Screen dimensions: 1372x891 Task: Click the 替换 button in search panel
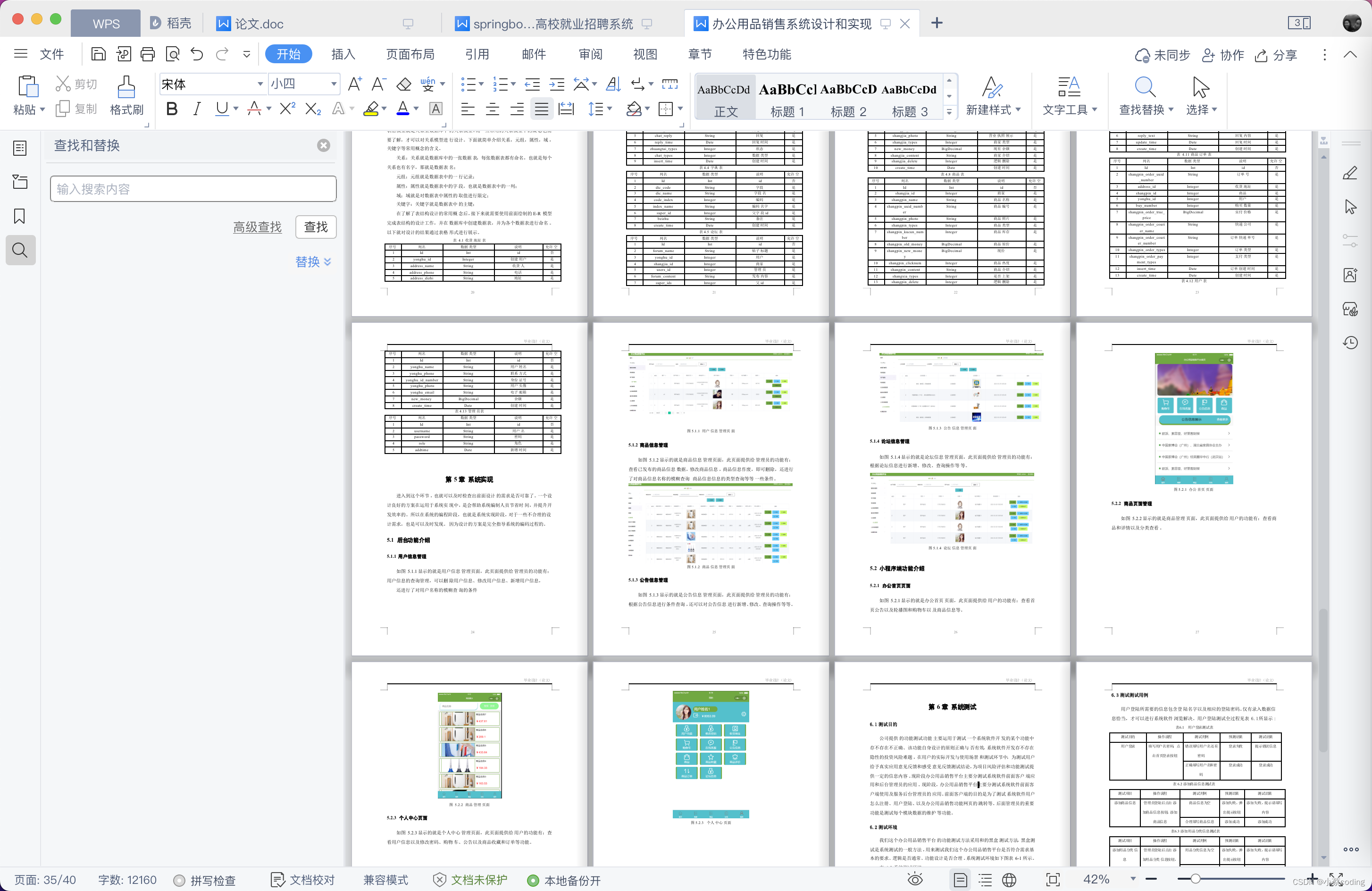coord(311,261)
